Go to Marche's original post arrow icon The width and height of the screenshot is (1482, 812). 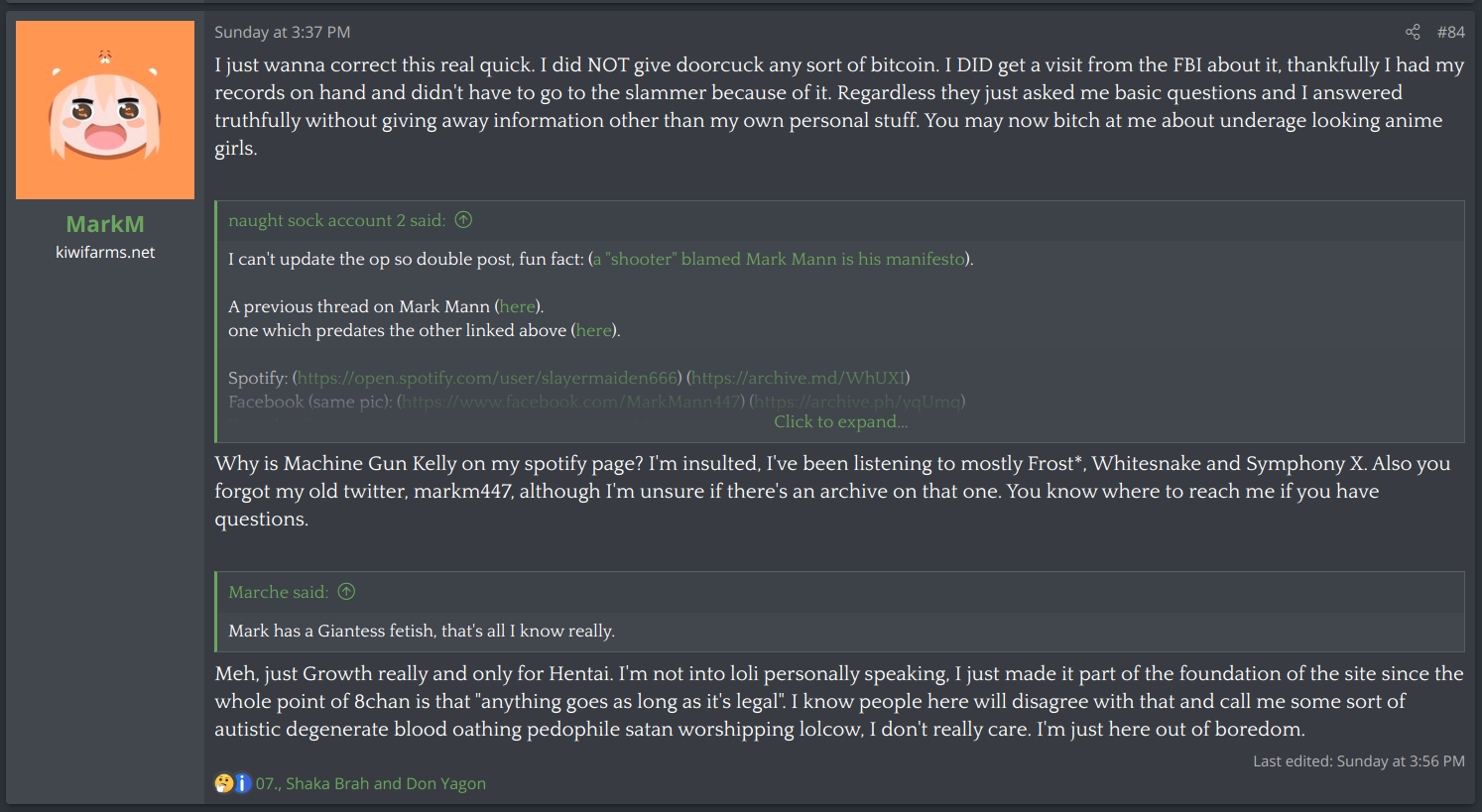tap(346, 592)
